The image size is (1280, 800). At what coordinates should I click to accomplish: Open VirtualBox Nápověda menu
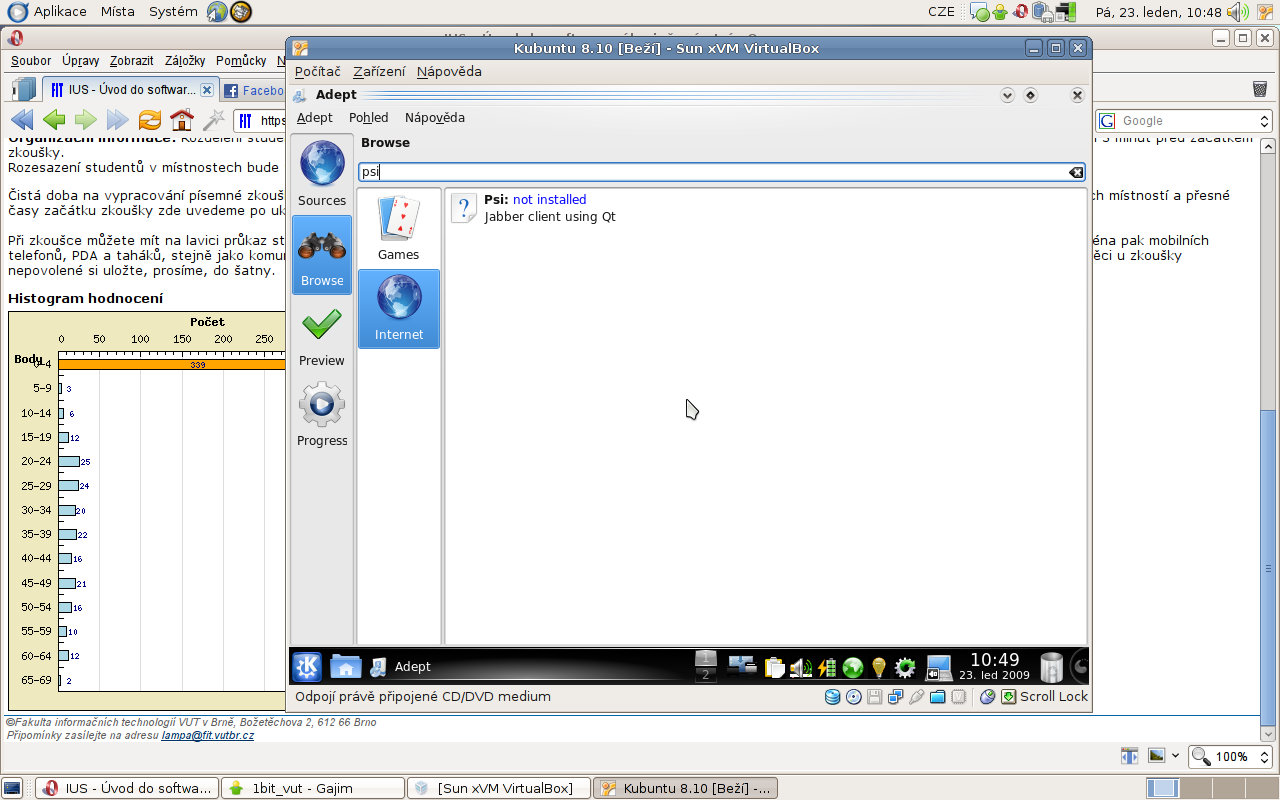pyautogui.click(x=449, y=71)
